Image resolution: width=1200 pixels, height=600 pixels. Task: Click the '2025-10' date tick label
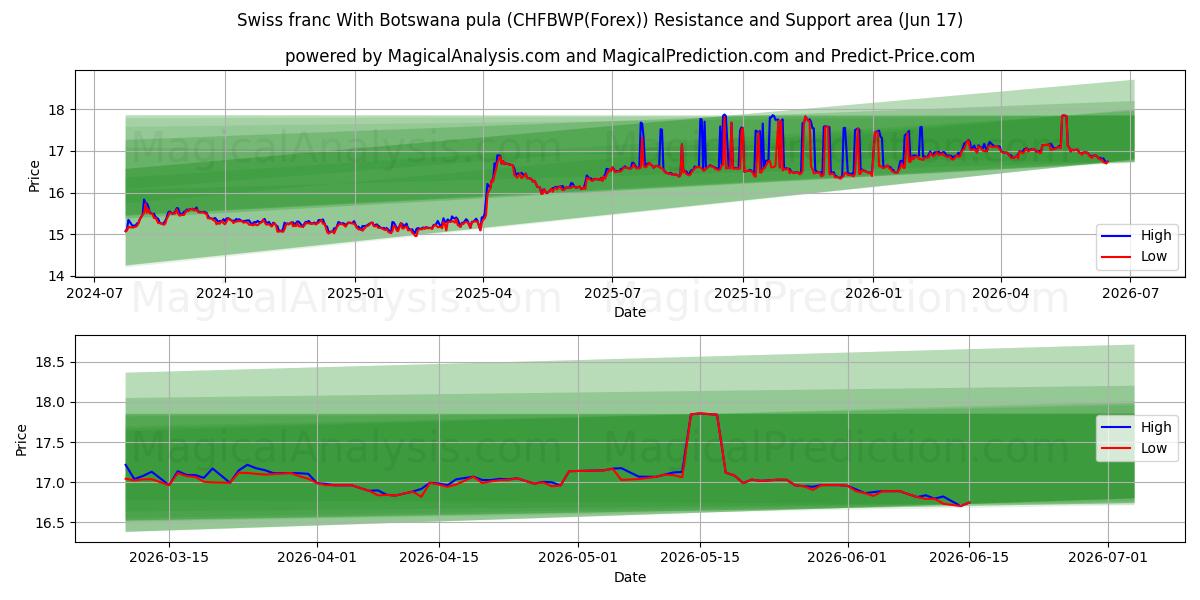743,295
